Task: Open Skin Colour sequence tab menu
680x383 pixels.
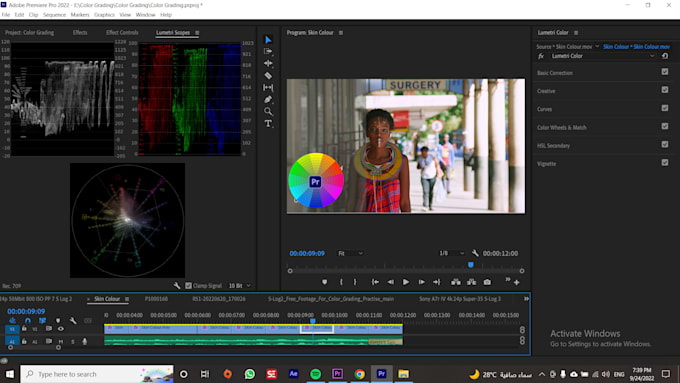Action: 127,299
